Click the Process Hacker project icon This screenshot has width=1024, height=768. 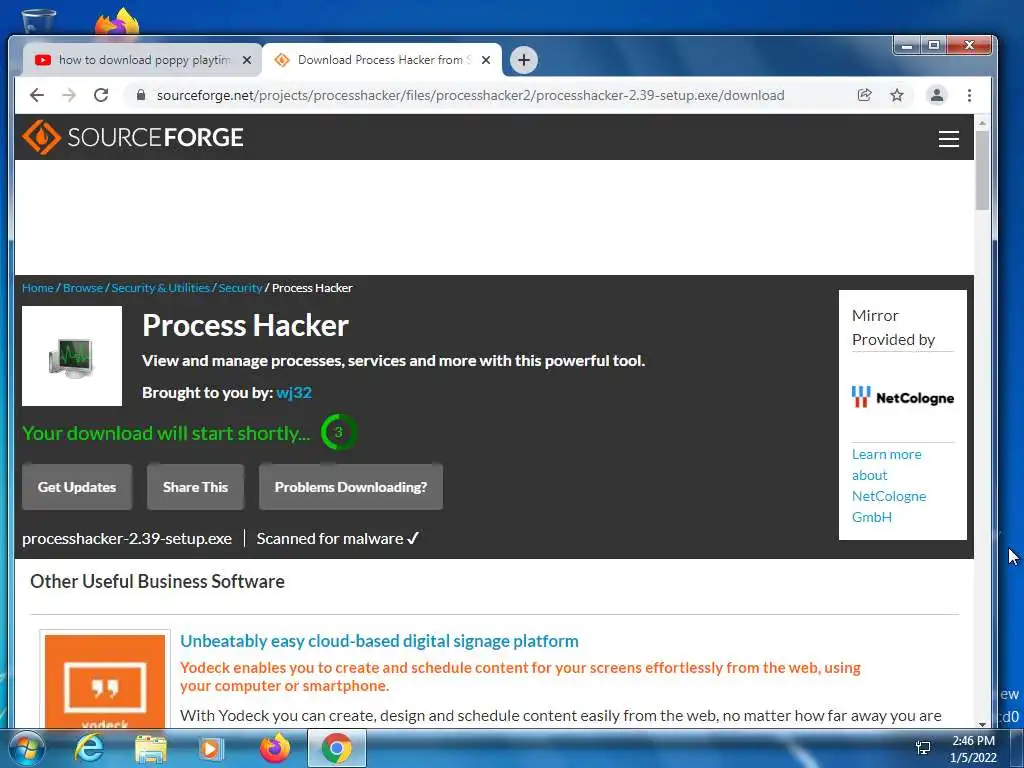[x=72, y=357]
